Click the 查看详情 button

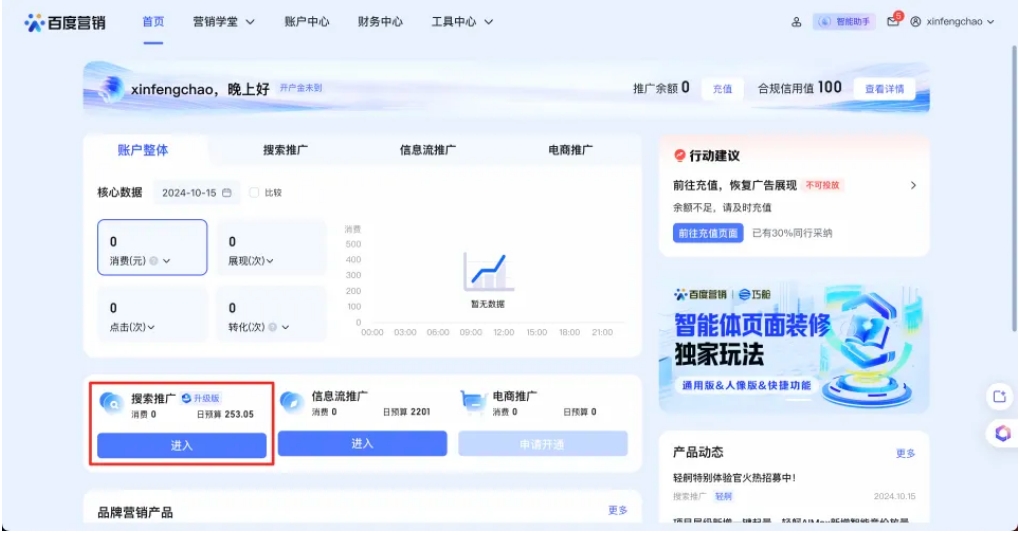[884, 89]
